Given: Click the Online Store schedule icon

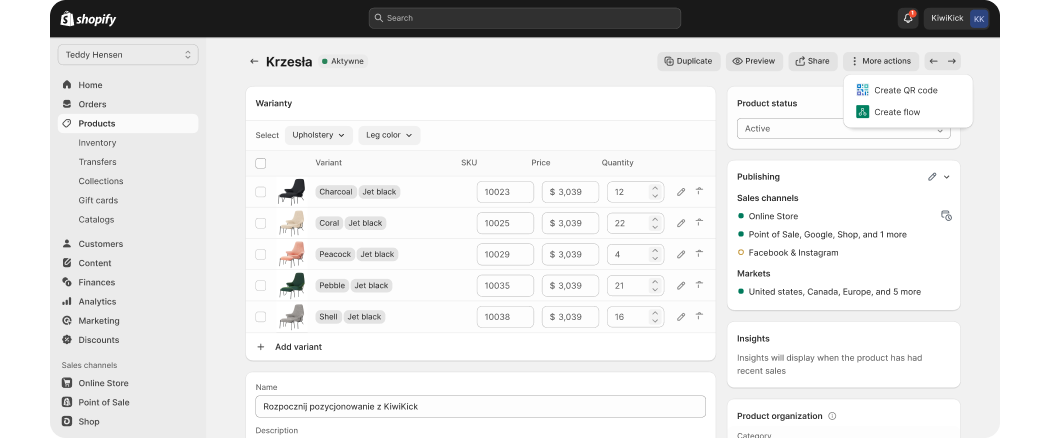Looking at the screenshot, I should [946, 216].
